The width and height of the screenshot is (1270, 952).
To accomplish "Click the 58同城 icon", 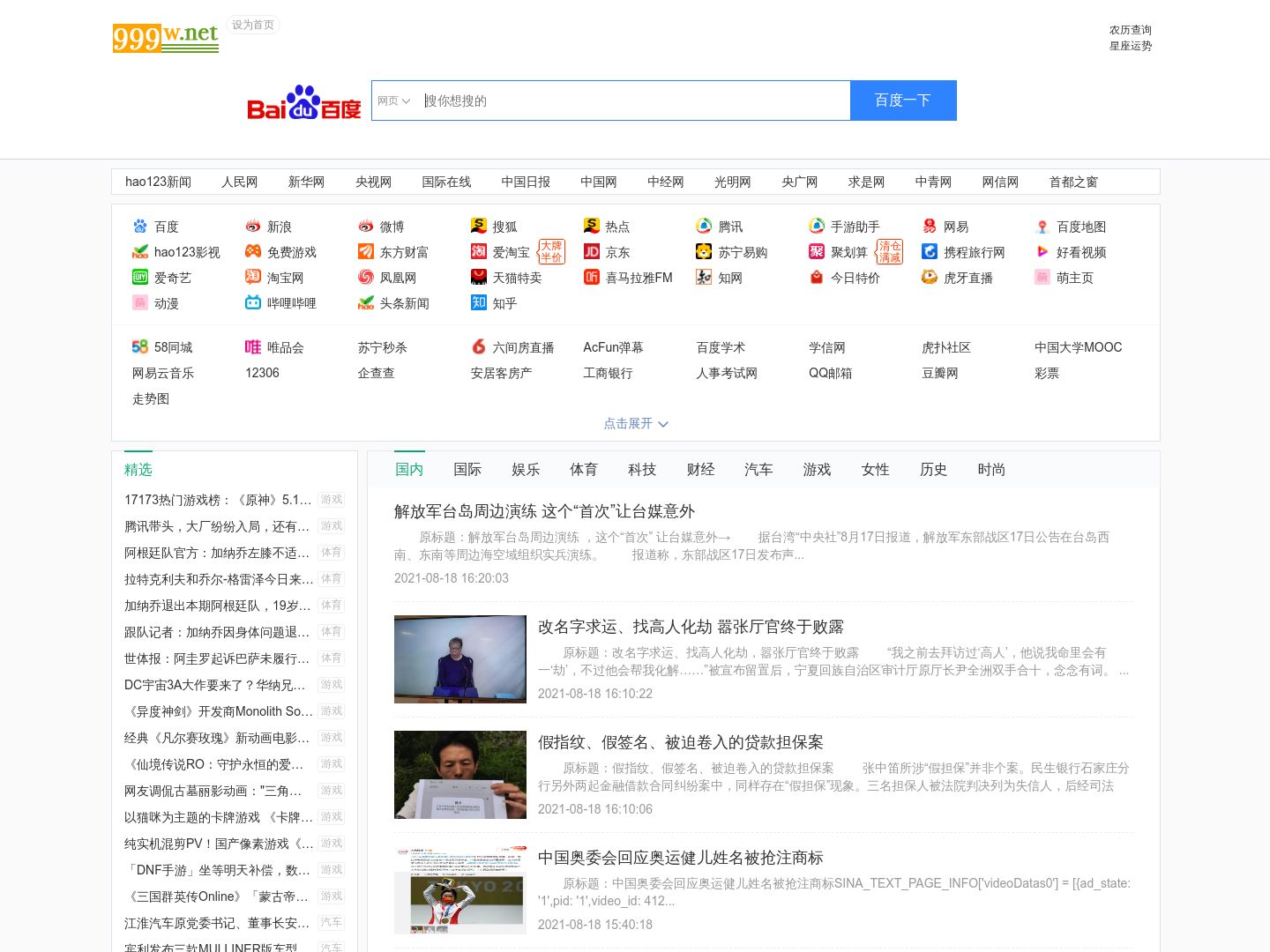I will tap(140, 347).
